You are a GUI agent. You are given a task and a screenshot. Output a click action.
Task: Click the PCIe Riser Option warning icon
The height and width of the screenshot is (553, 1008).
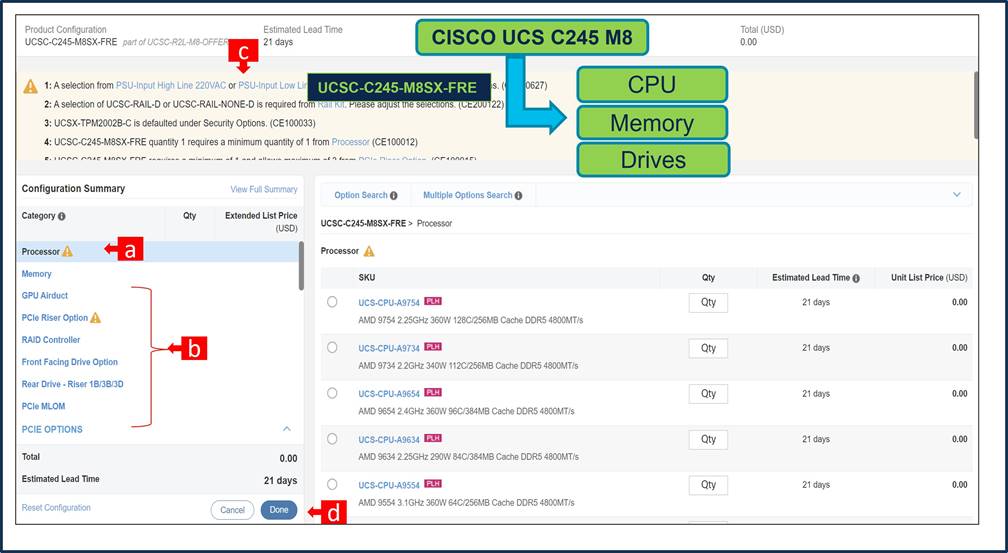point(96,318)
